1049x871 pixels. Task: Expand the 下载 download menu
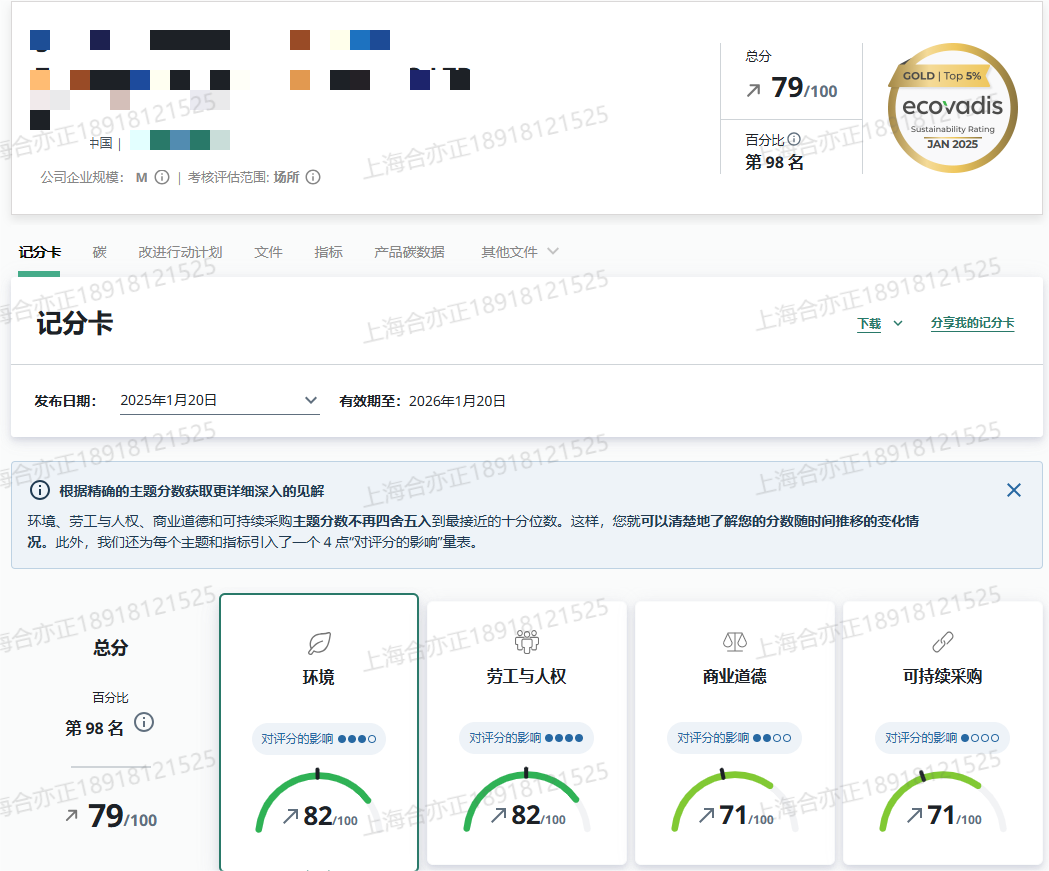tap(880, 324)
